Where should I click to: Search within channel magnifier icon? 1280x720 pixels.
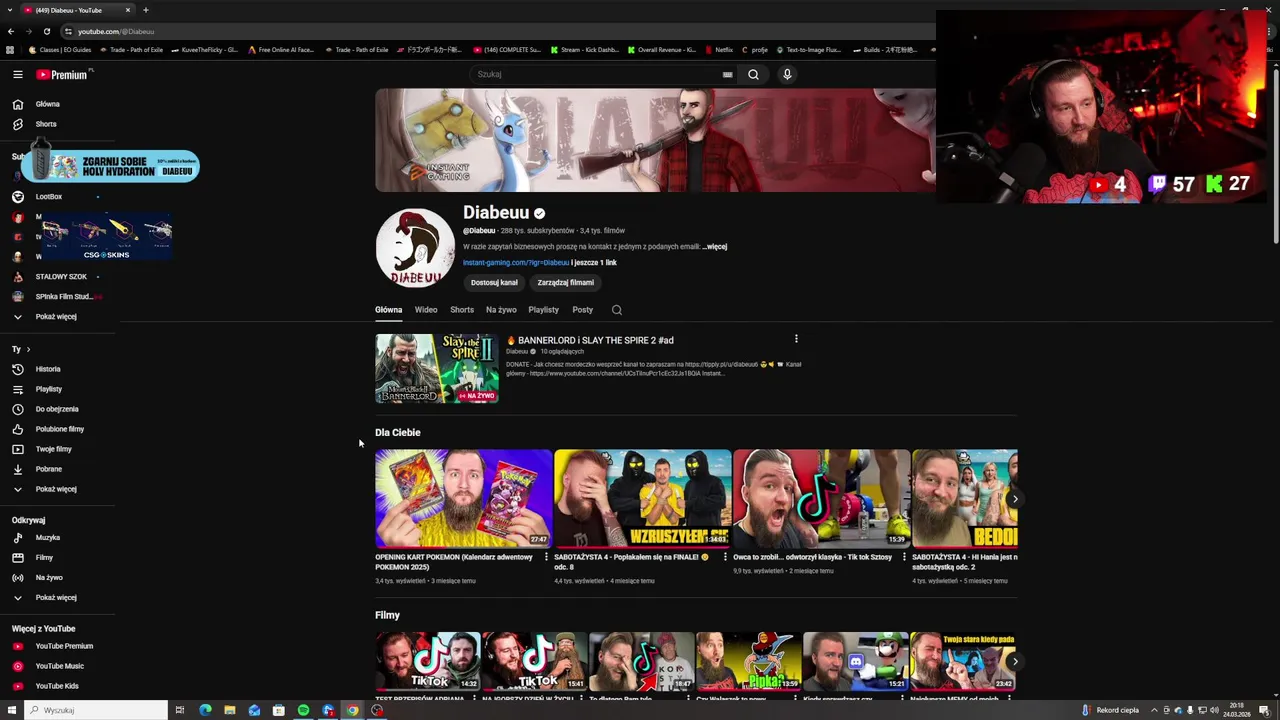(x=616, y=310)
